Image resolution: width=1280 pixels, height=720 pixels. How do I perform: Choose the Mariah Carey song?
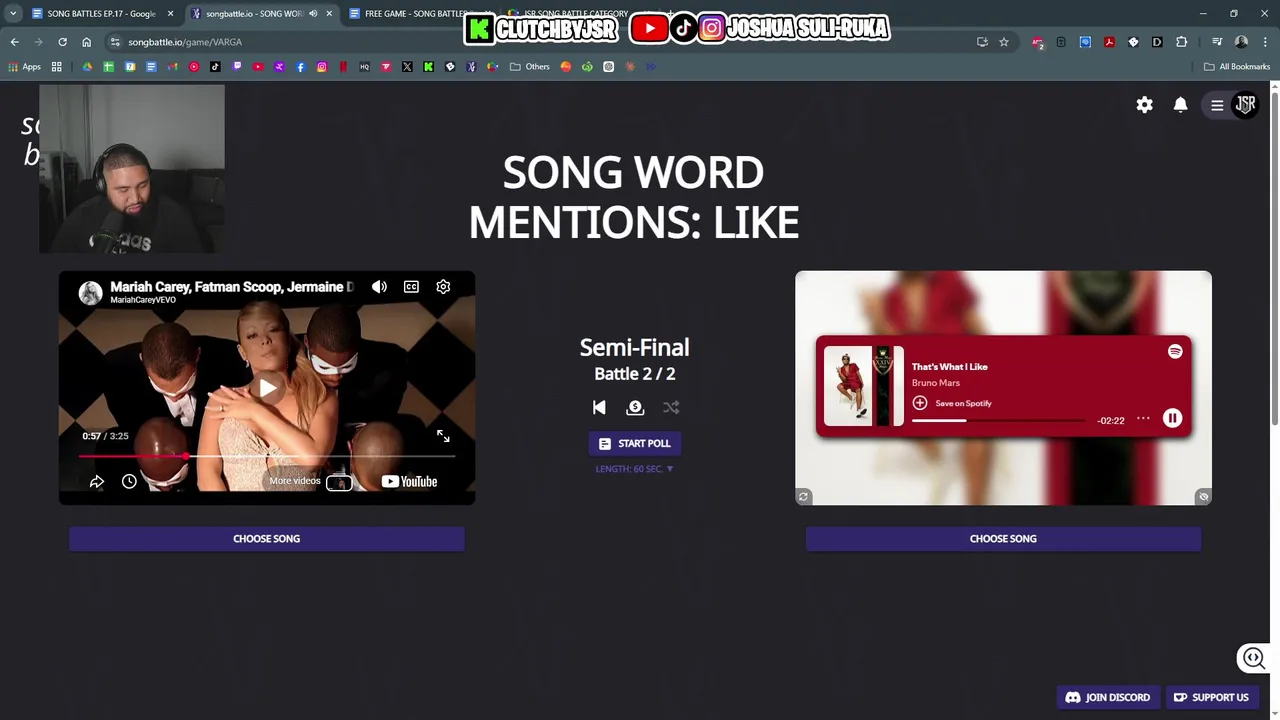click(x=266, y=539)
